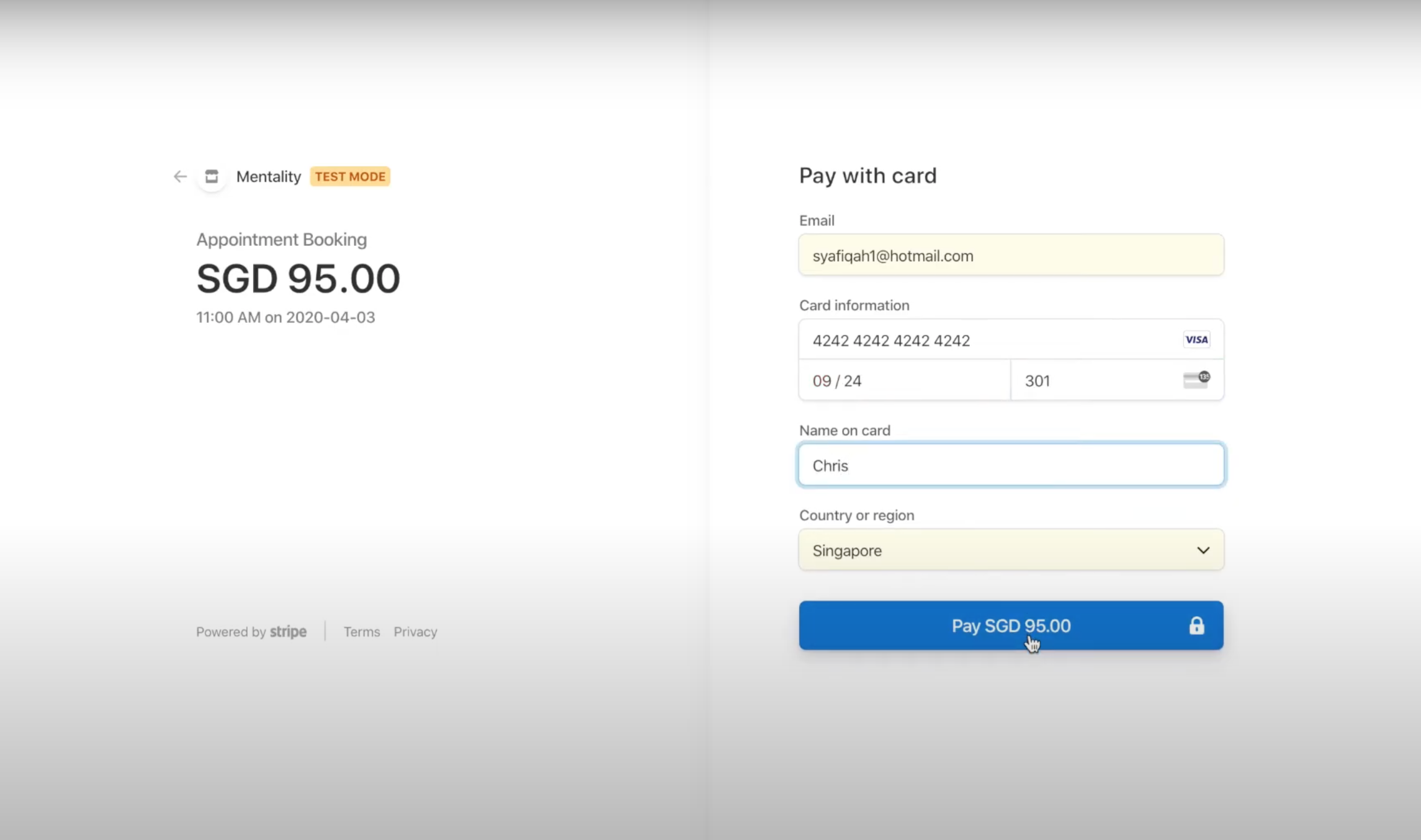Screen dimensions: 1421x840
Task: Click the Name on card field
Action: (x=1011, y=465)
